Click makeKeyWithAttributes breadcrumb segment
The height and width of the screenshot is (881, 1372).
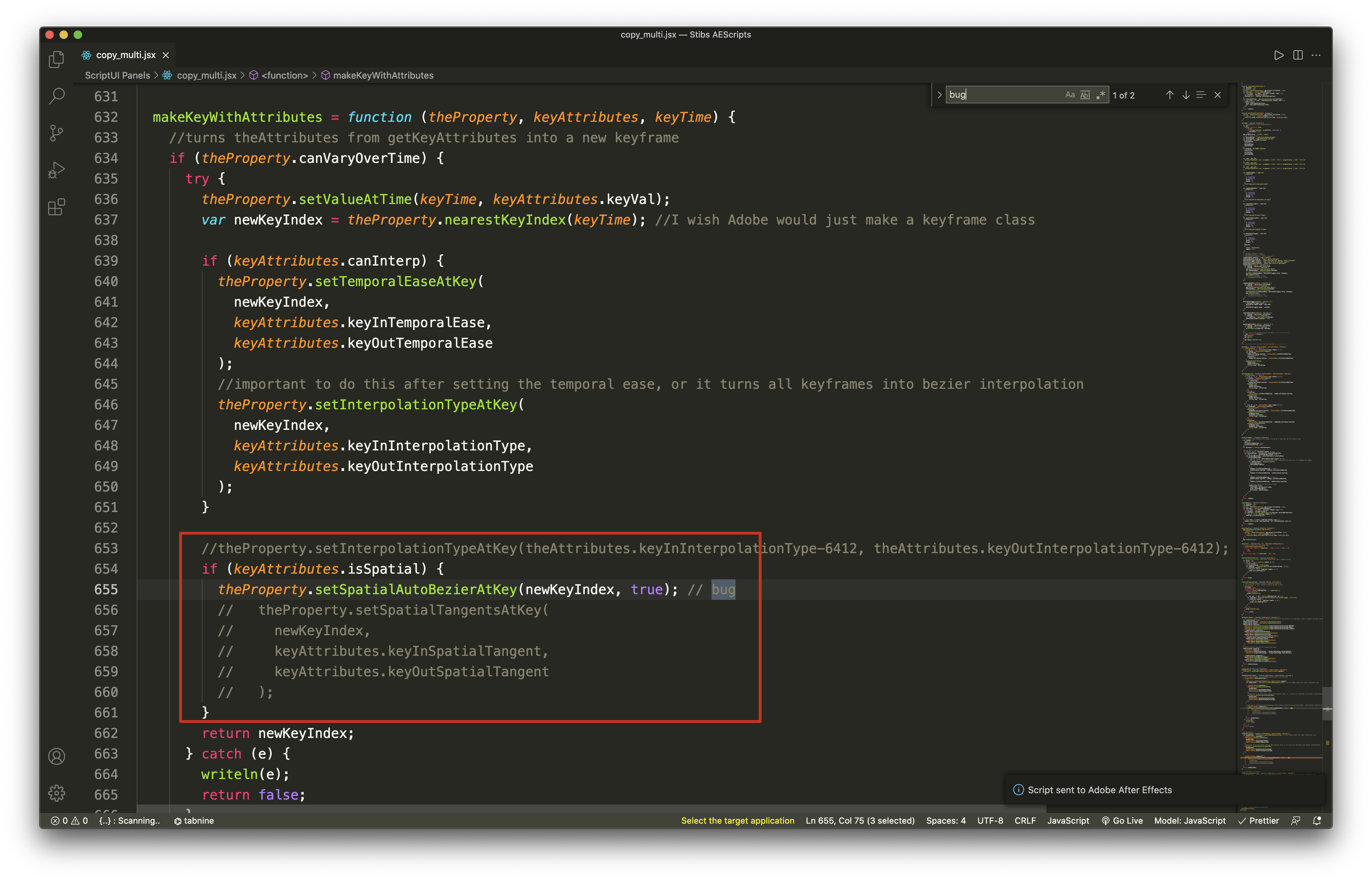point(383,75)
